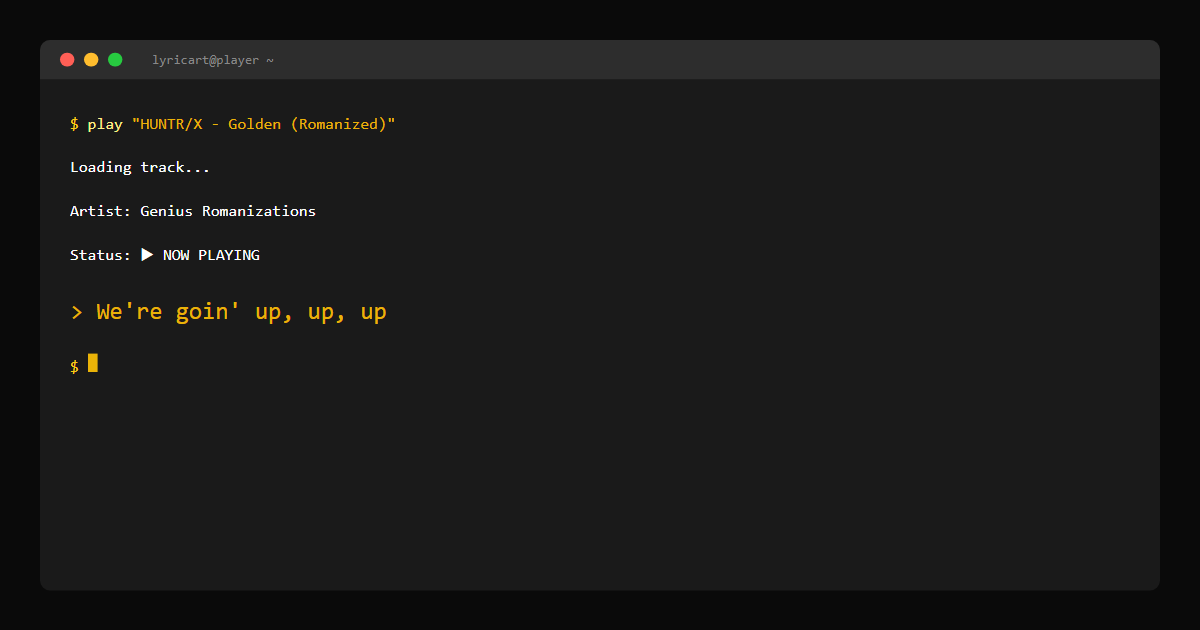Select the "Genius Romanizations" artist name
The width and height of the screenshot is (1200, 630).
click(x=228, y=211)
